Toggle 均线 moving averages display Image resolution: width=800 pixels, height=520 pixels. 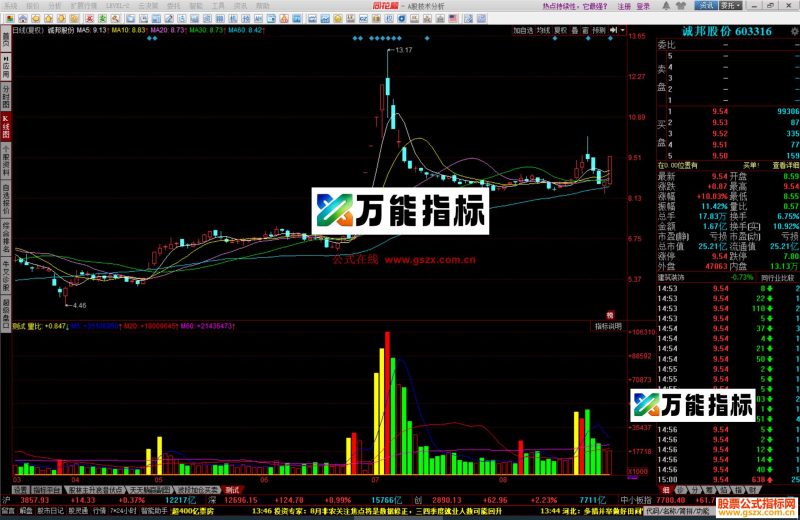(x=544, y=31)
